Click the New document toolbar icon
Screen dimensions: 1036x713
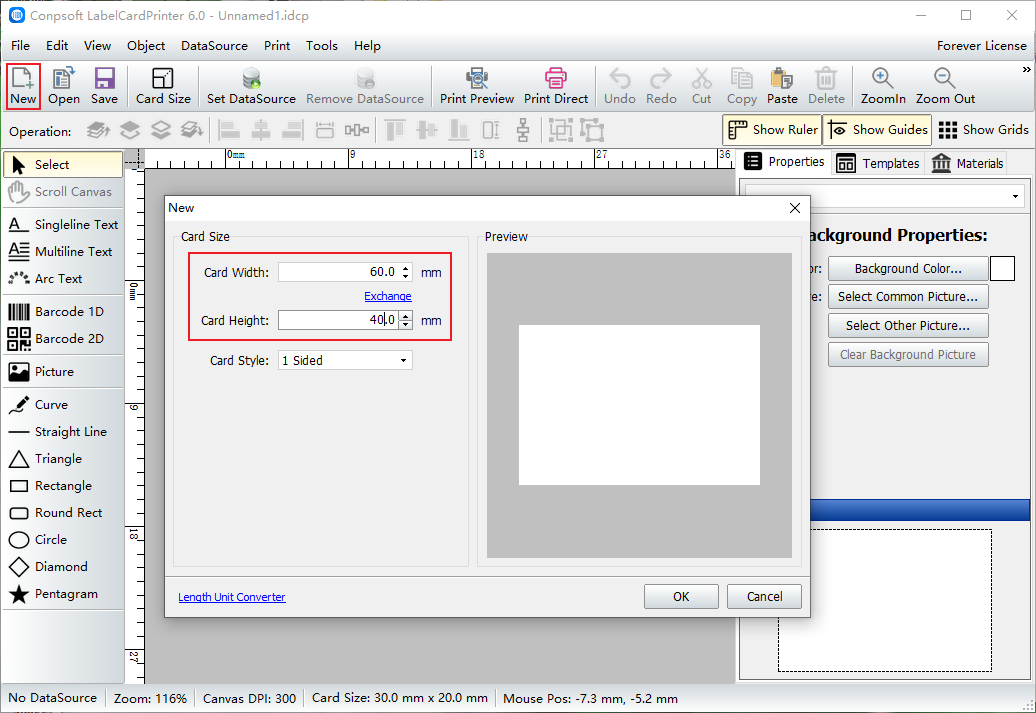(23, 86)
